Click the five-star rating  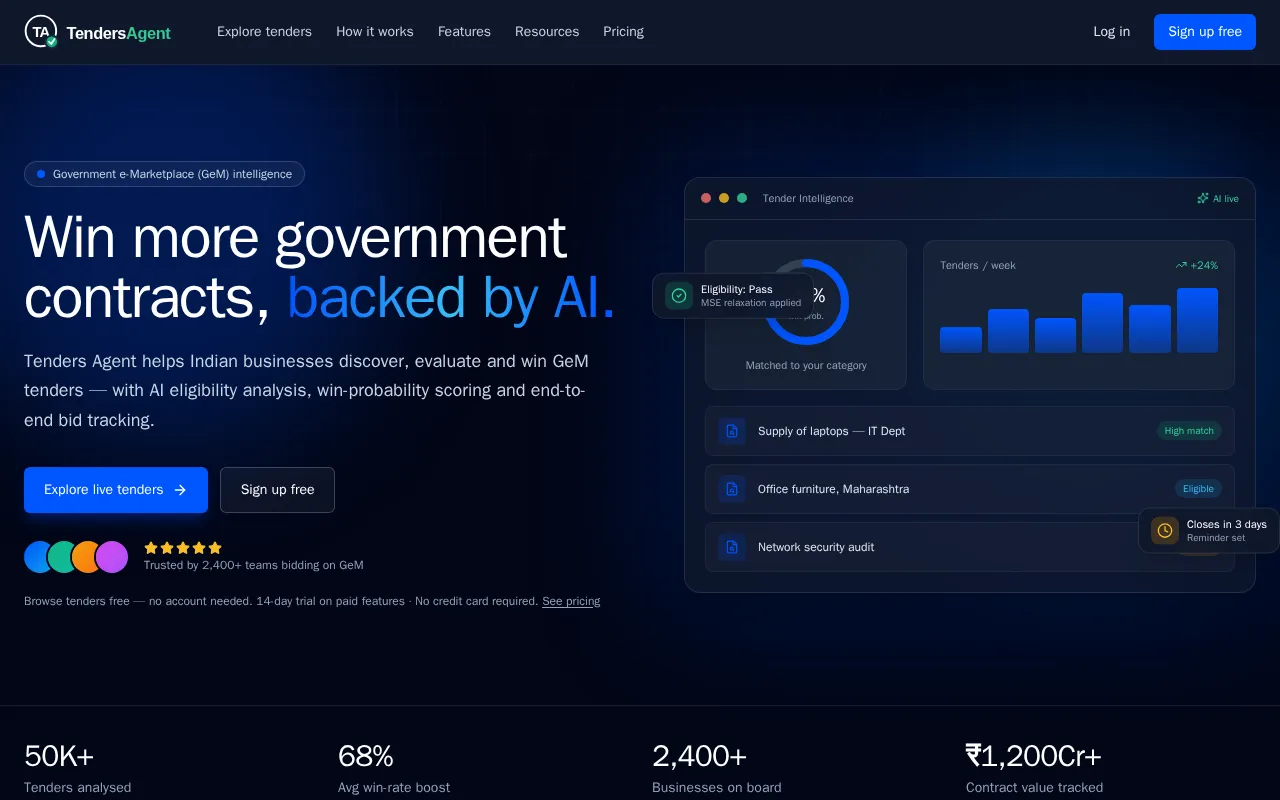click(183, 548)
